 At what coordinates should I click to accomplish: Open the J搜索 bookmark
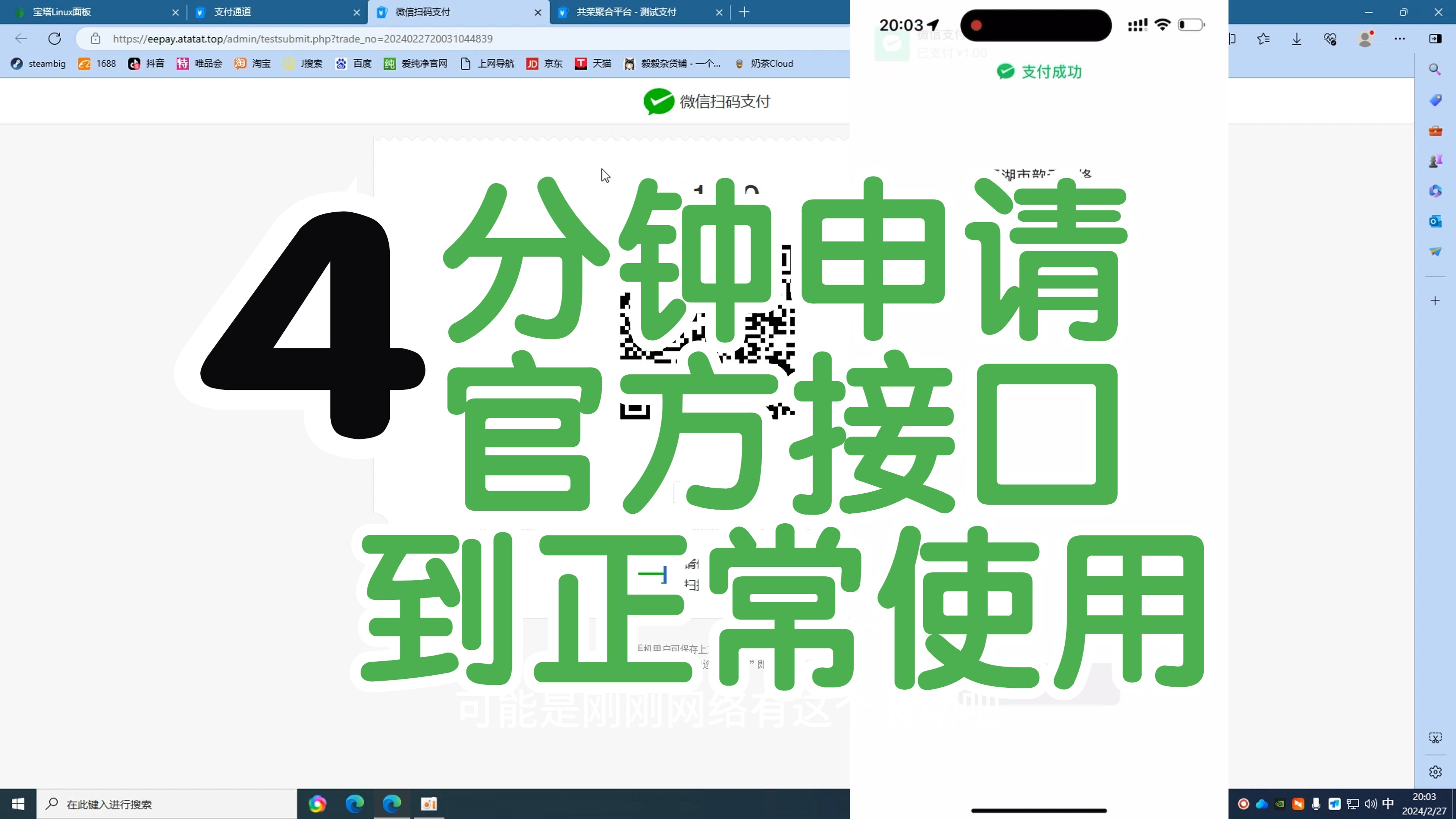pyautogui.click(x=303, y=63)
